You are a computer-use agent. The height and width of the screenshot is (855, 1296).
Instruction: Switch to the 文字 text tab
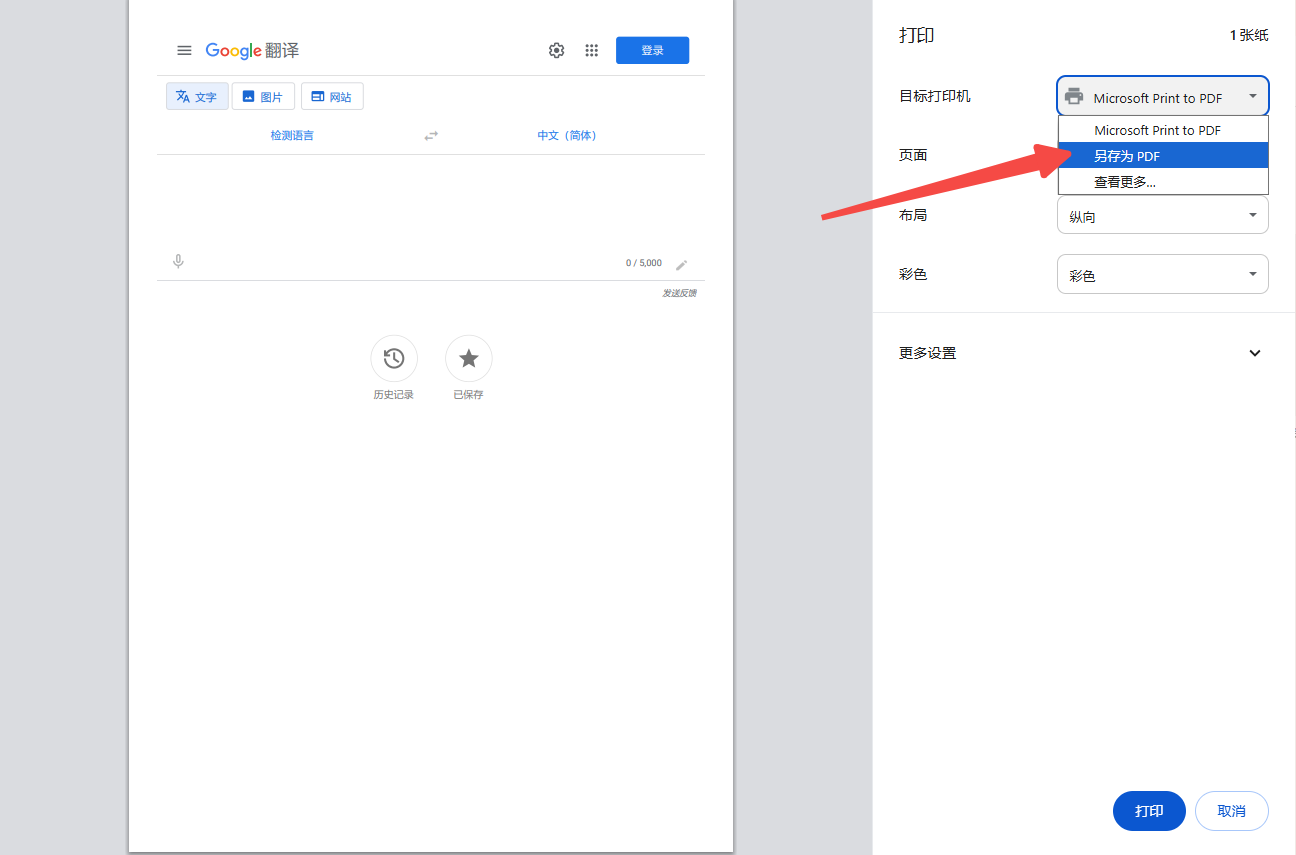click(197, 97)
